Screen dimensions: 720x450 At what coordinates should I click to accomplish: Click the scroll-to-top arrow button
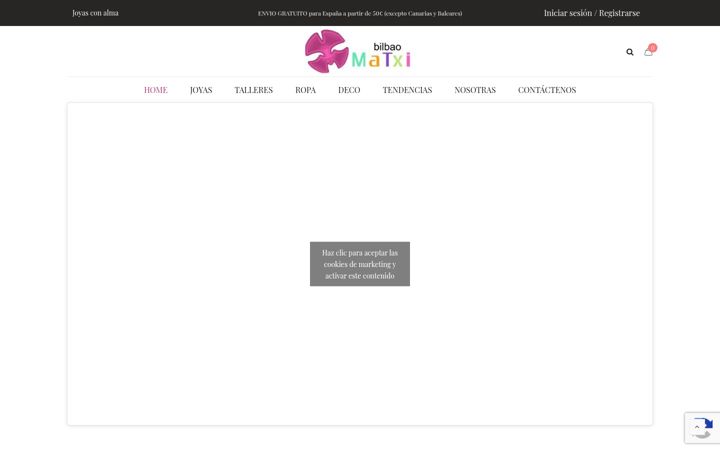[x=697, y=428]
